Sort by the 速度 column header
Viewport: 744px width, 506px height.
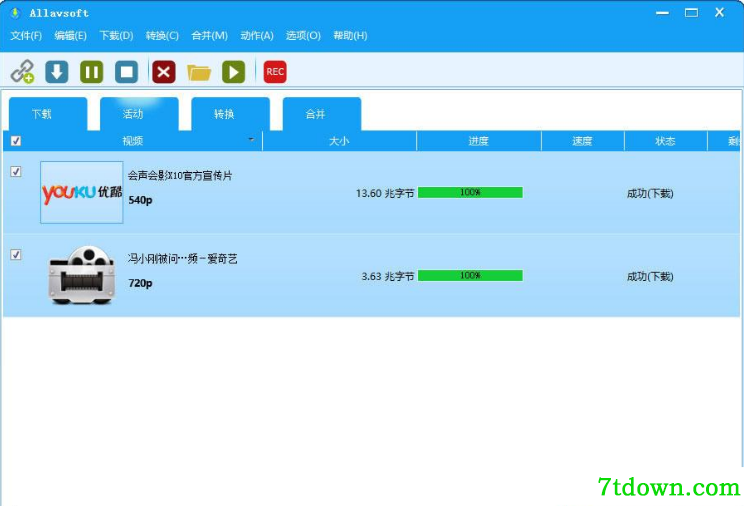coord(582,141)
